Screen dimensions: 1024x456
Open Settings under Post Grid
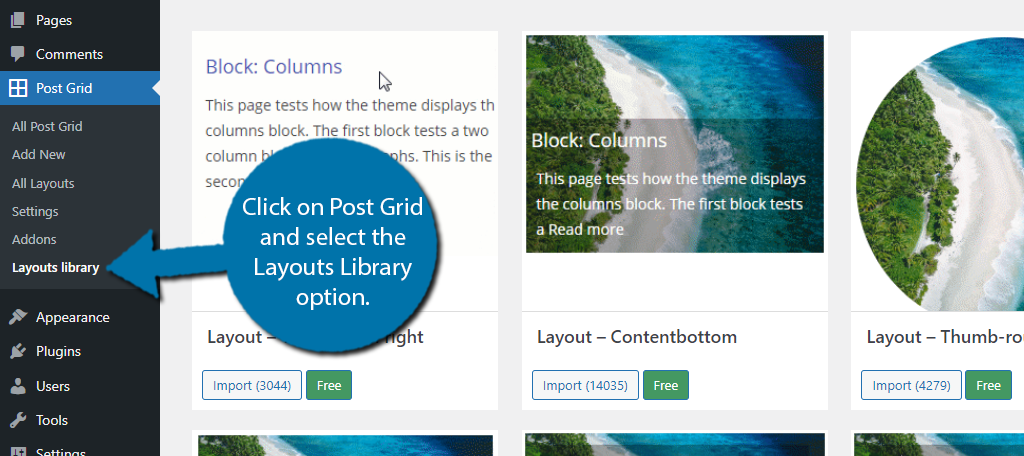pos(35,212)
